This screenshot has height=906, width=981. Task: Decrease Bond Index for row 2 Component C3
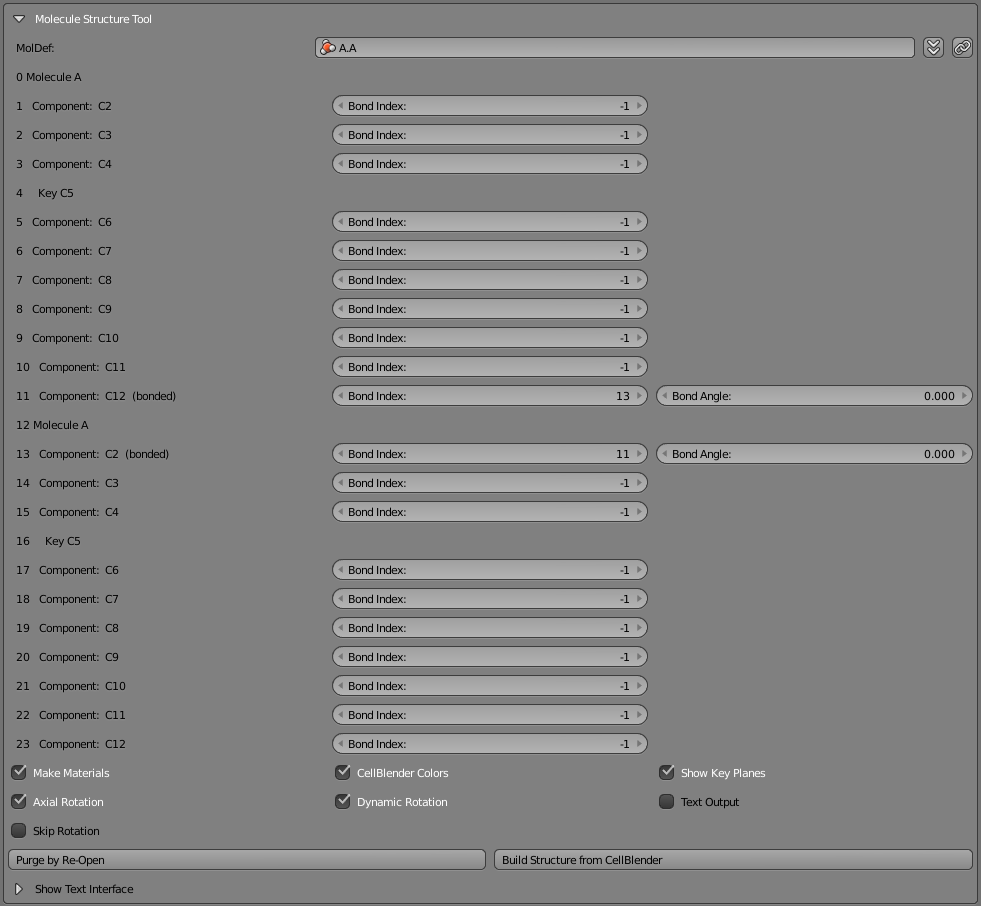[x=340, y=135]
